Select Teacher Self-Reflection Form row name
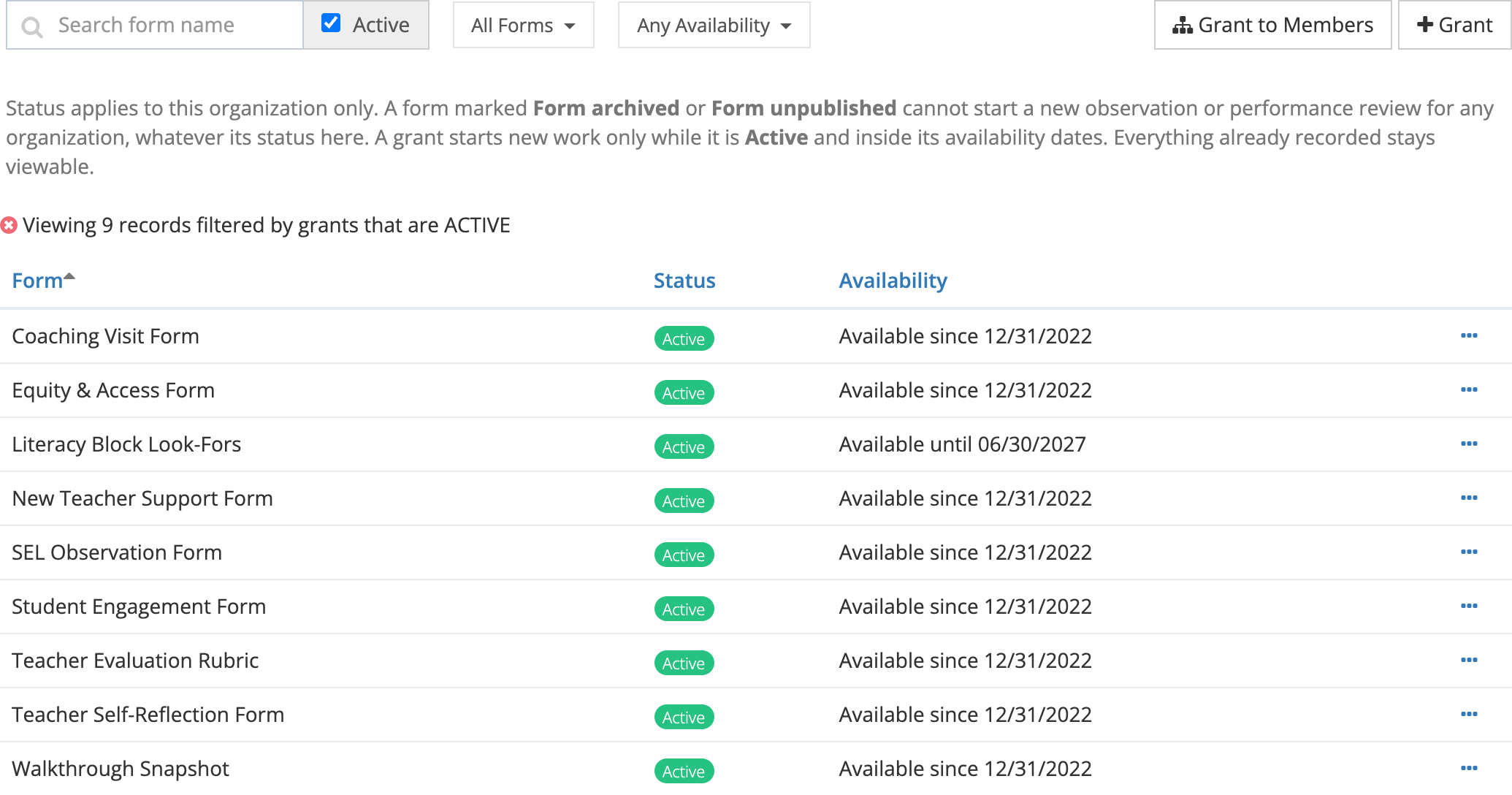 point(148,715)
